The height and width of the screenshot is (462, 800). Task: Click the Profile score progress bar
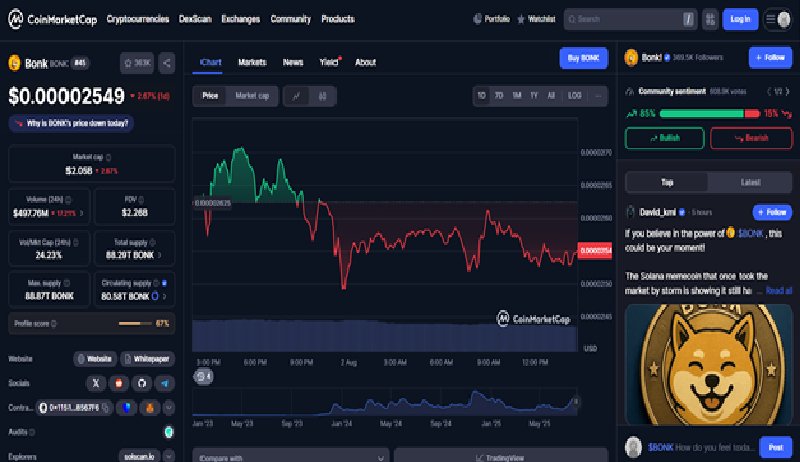(x=135, y=323)
